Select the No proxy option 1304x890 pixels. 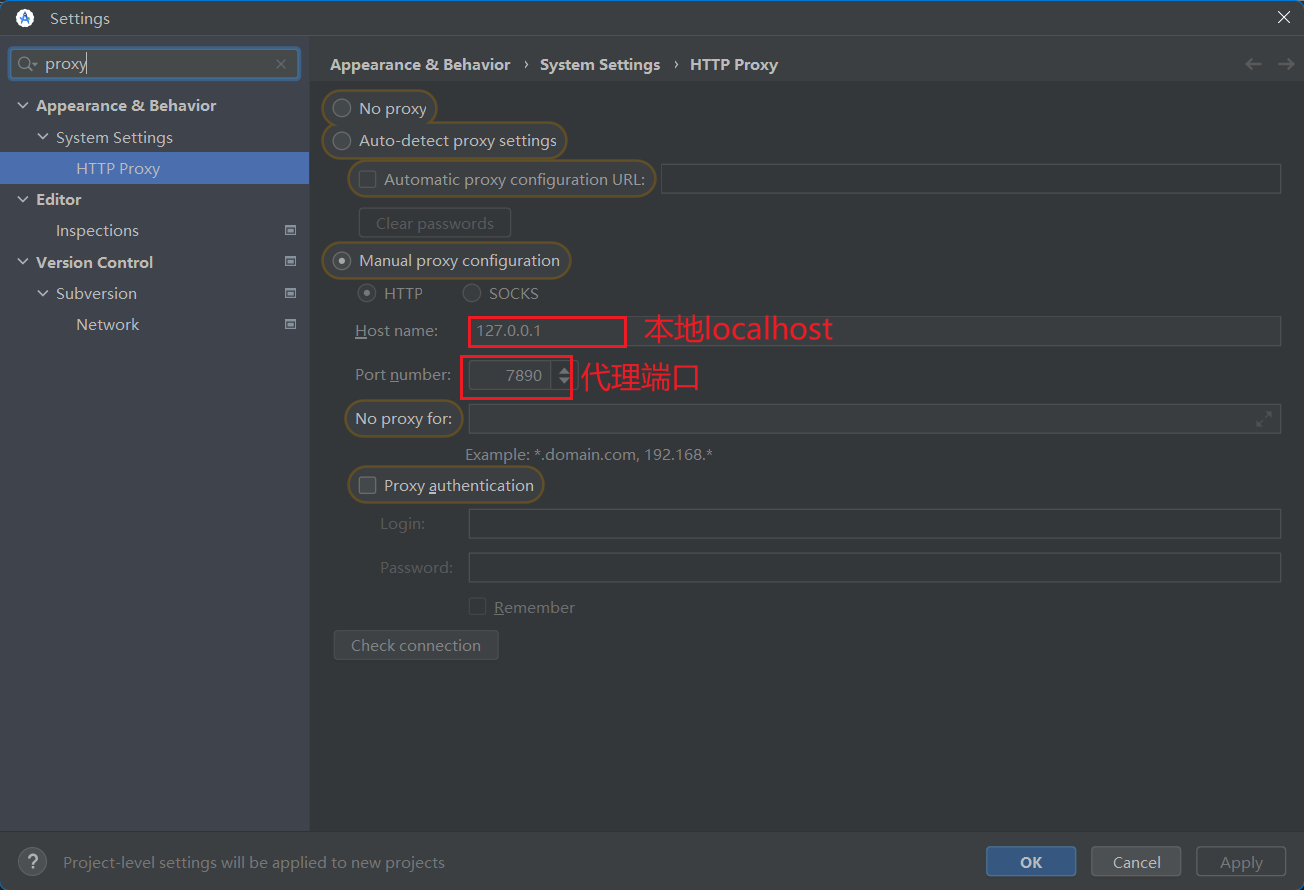pos(342,108)
